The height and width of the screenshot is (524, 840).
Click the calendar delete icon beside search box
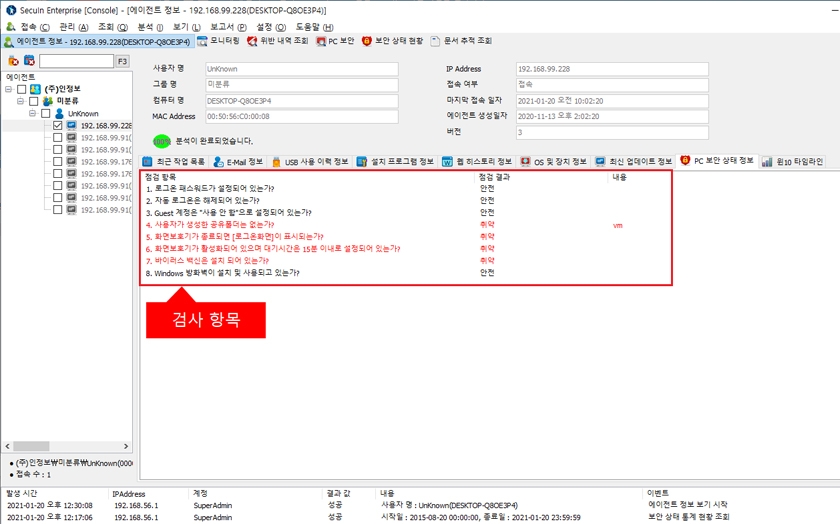click(x=29, y=61)
